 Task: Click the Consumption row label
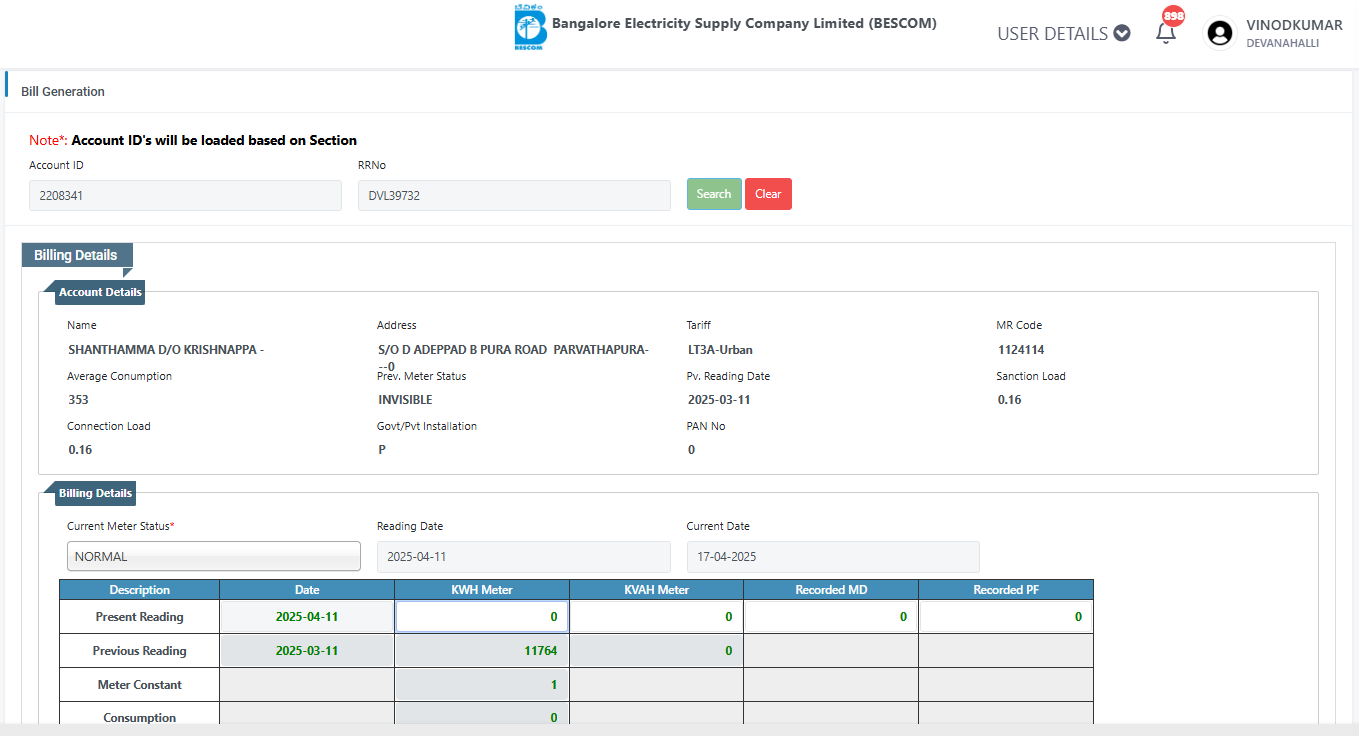point(140,718)
